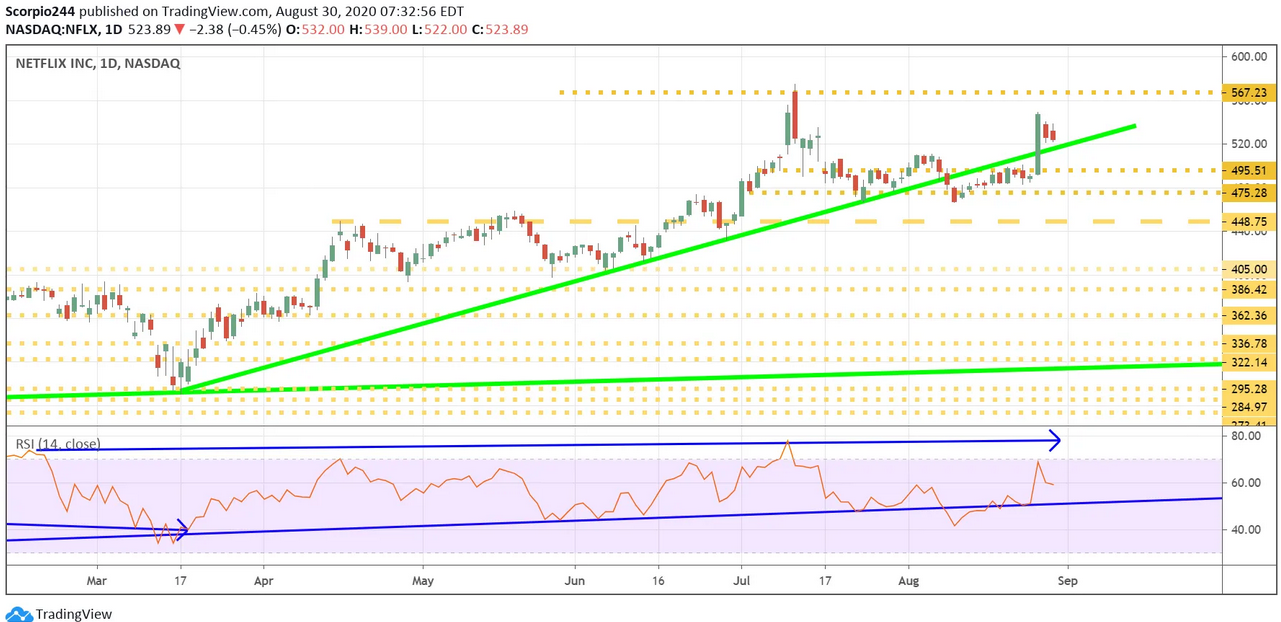Select the 284.97 price label

point(1250,406)
